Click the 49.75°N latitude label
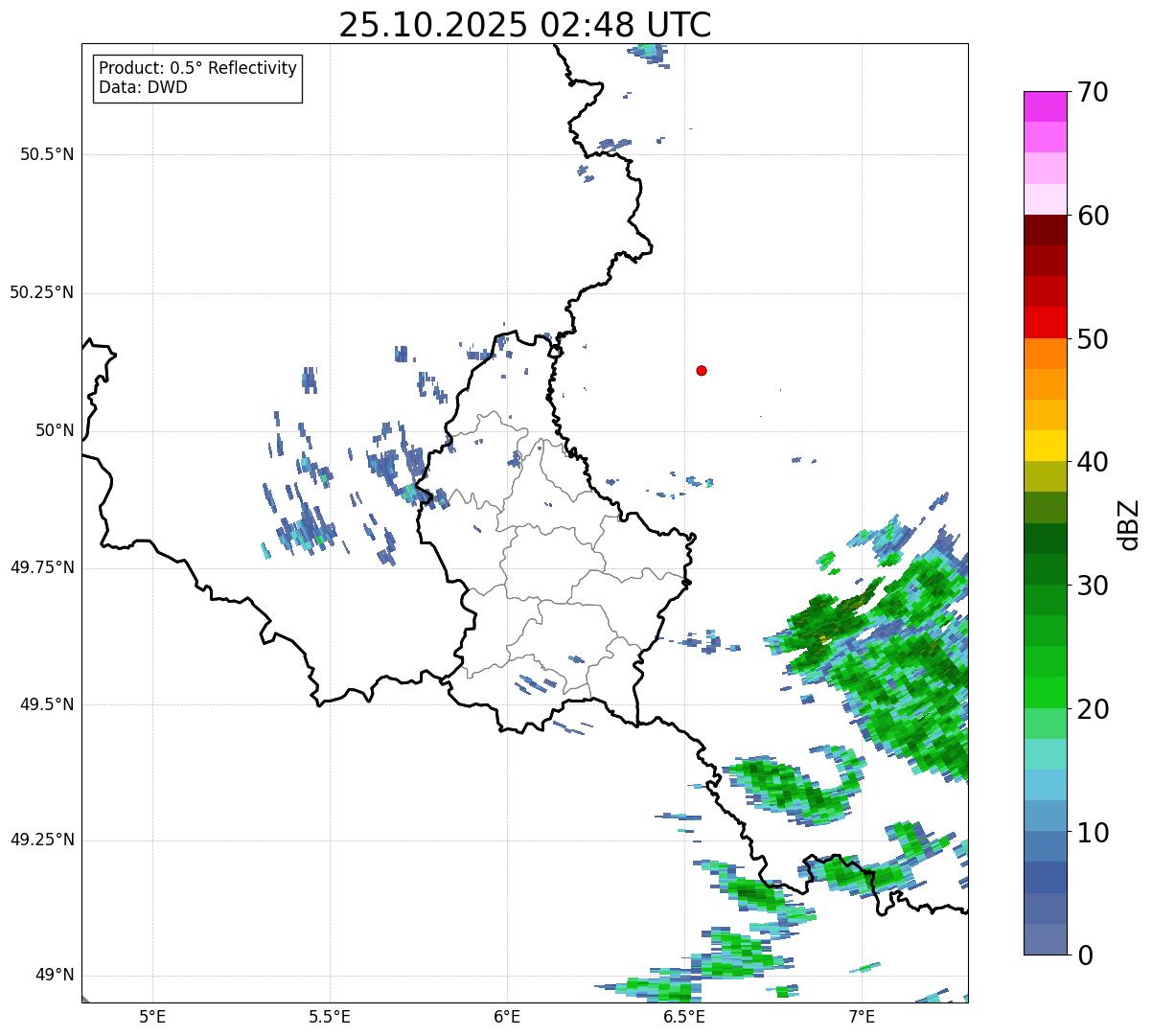The image size is (1152, 1036). coord(42,567)
